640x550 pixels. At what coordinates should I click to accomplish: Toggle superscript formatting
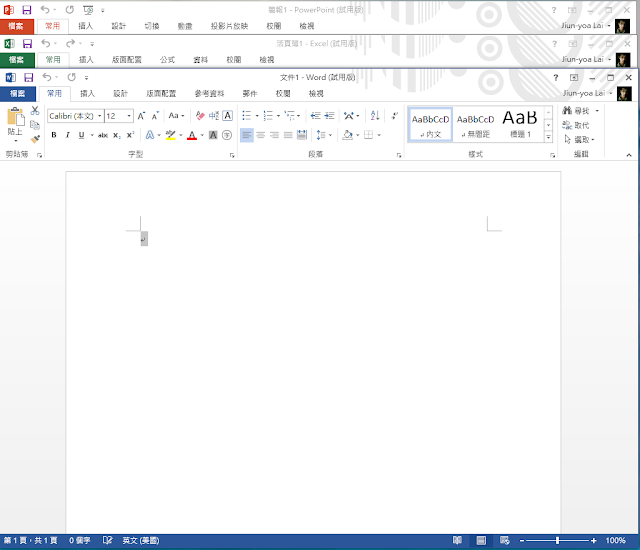(x=130, y=135)
